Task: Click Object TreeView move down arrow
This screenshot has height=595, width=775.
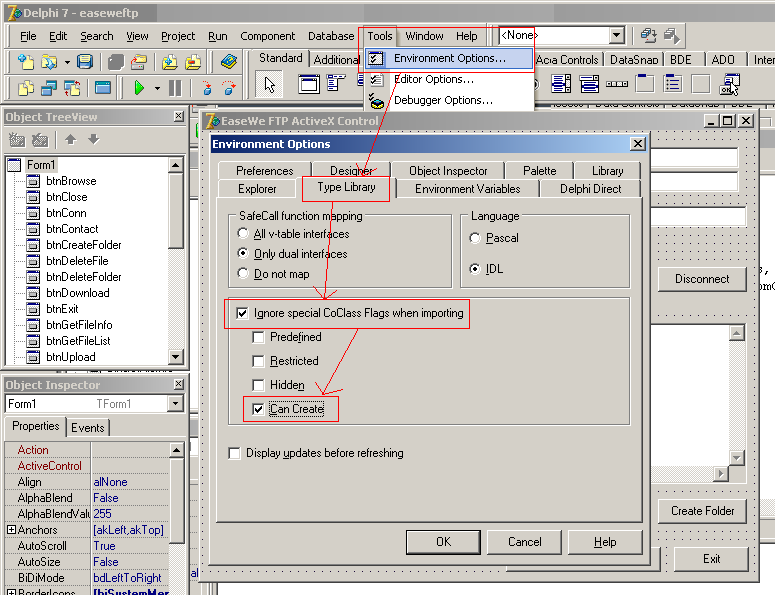Action: 93,140
